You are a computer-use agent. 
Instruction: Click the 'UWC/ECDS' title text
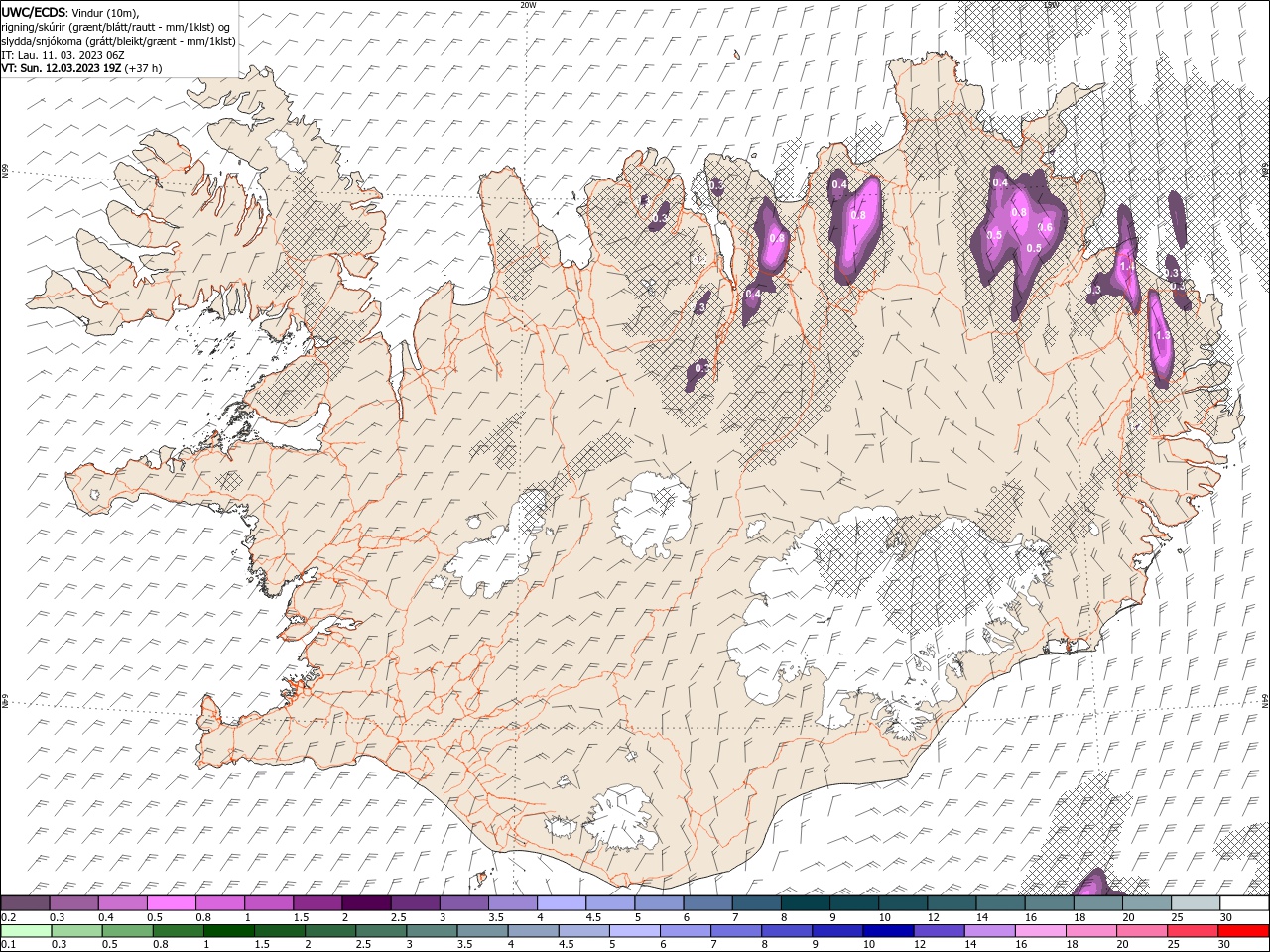pyautogui.click(x=34, y=12)
